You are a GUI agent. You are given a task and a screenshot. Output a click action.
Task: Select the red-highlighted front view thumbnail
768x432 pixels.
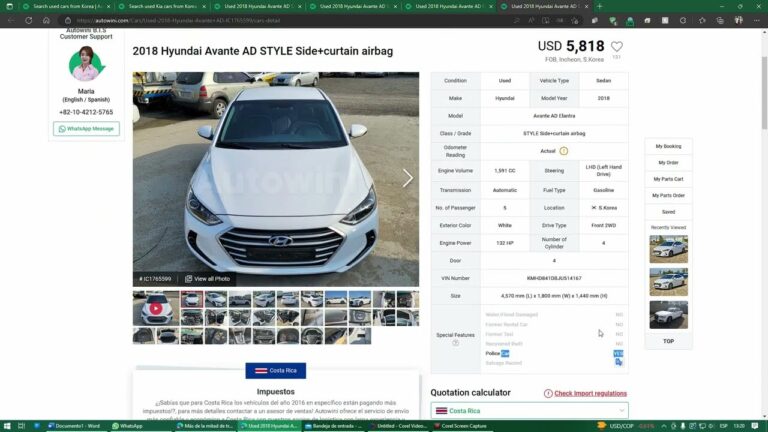point(192,299)
